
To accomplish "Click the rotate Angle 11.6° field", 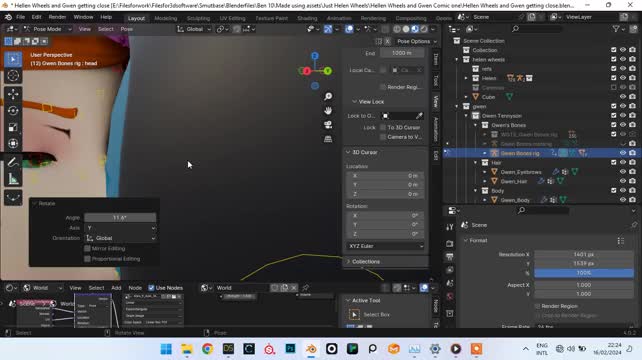I will pyautogui.click(x=120, y=218).
